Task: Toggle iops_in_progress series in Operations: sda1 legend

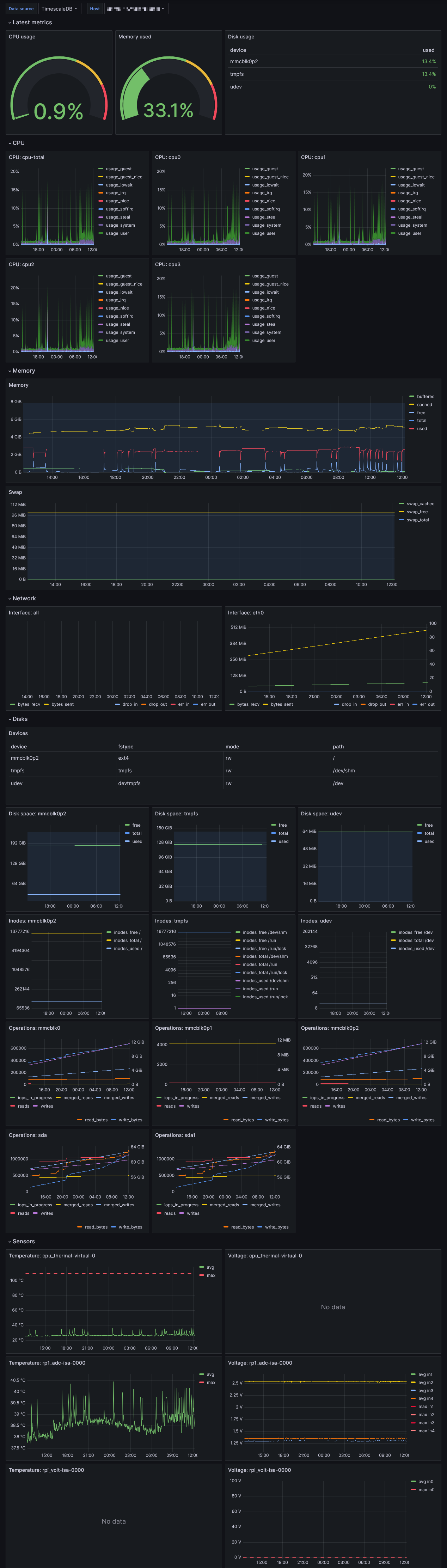Action: (x=181, y=1205)
